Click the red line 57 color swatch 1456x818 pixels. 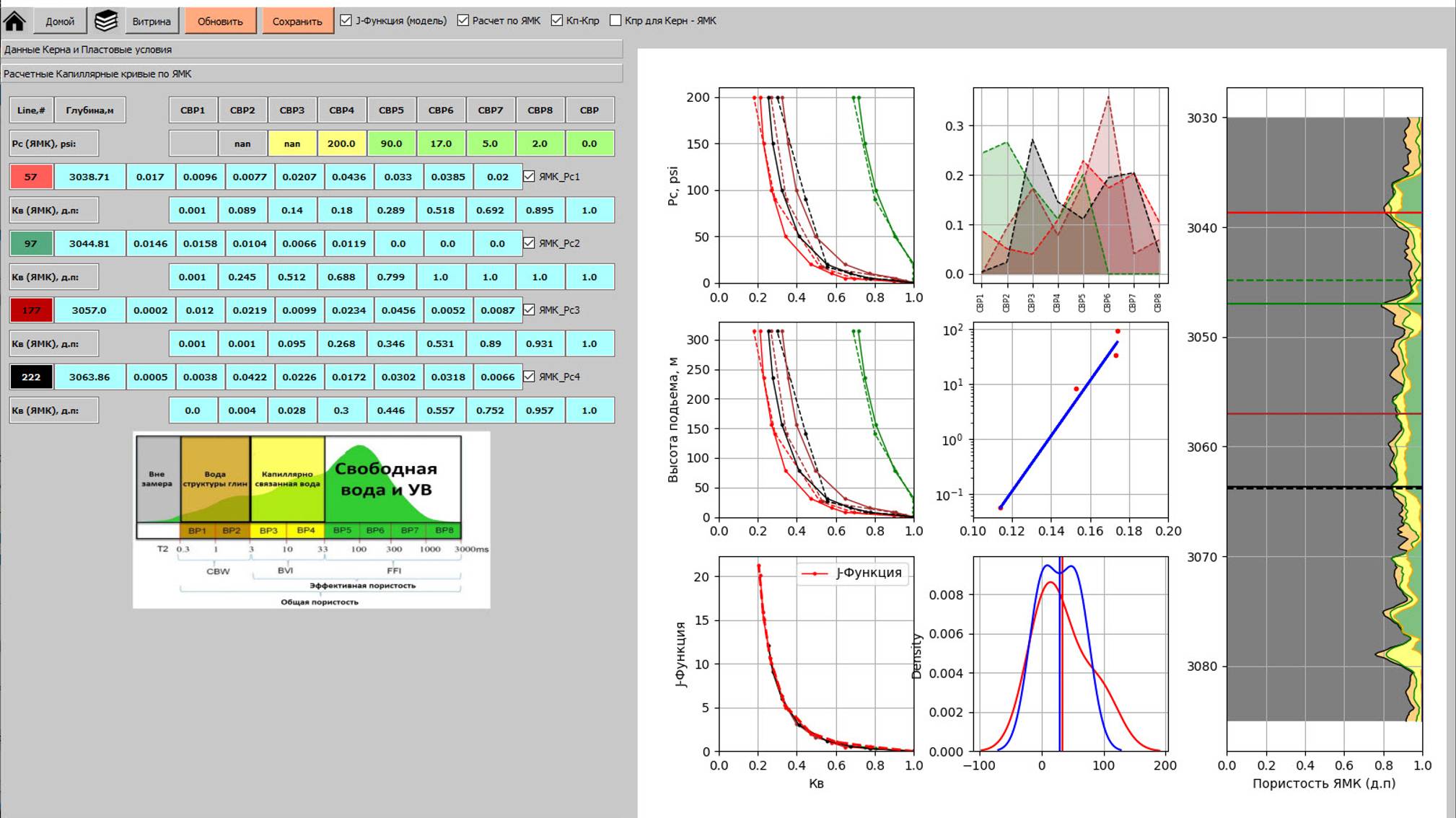point(31,177)
